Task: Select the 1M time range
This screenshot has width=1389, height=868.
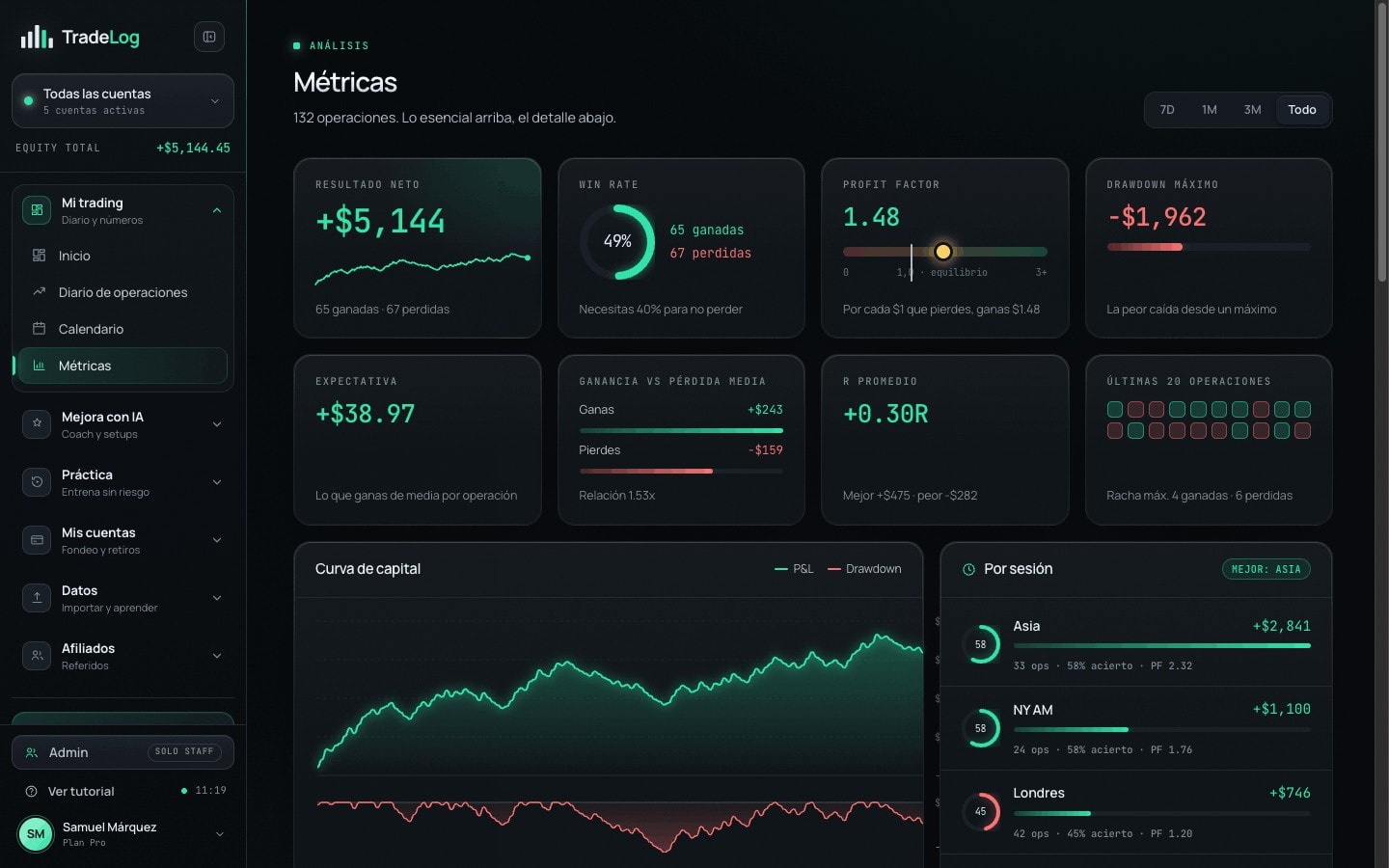Action: [x=1210, y=110]
